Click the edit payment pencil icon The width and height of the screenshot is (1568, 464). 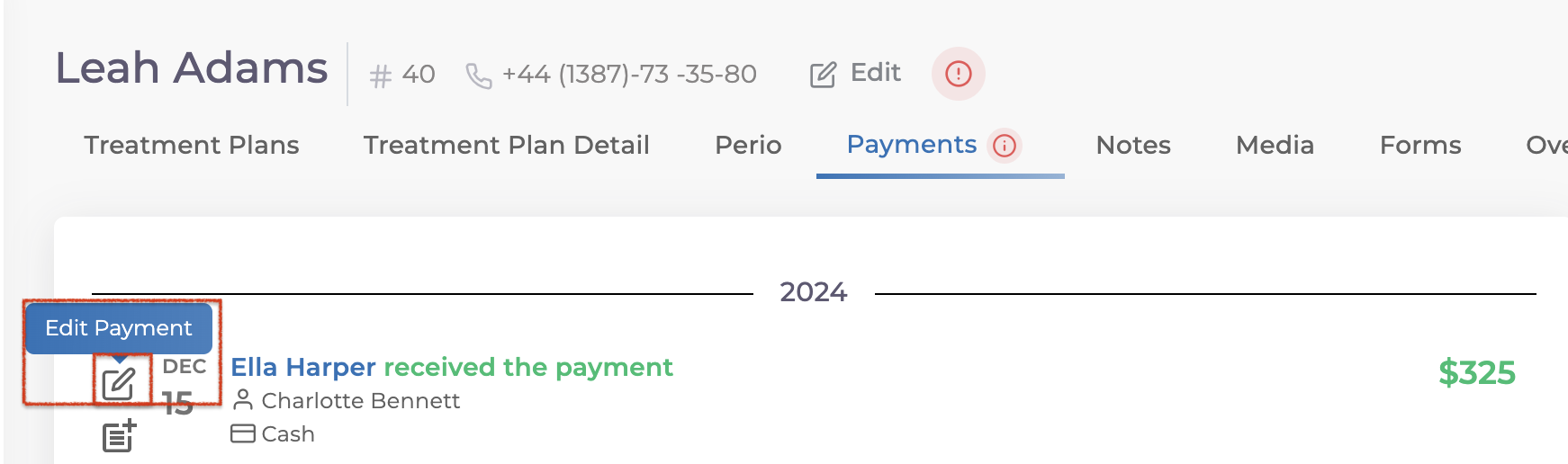[x=119, y=384]
